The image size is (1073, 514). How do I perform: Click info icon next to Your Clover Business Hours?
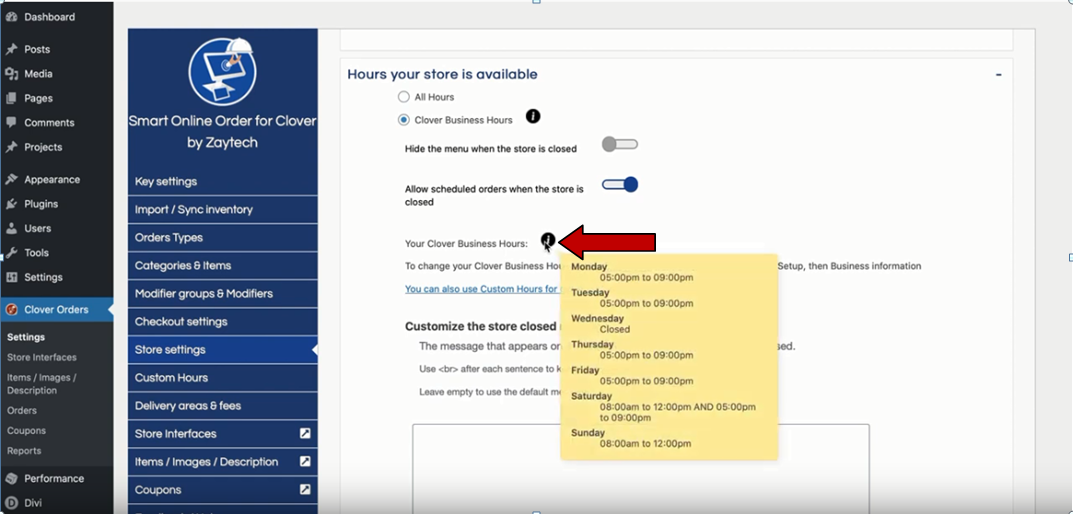[547, 240]
